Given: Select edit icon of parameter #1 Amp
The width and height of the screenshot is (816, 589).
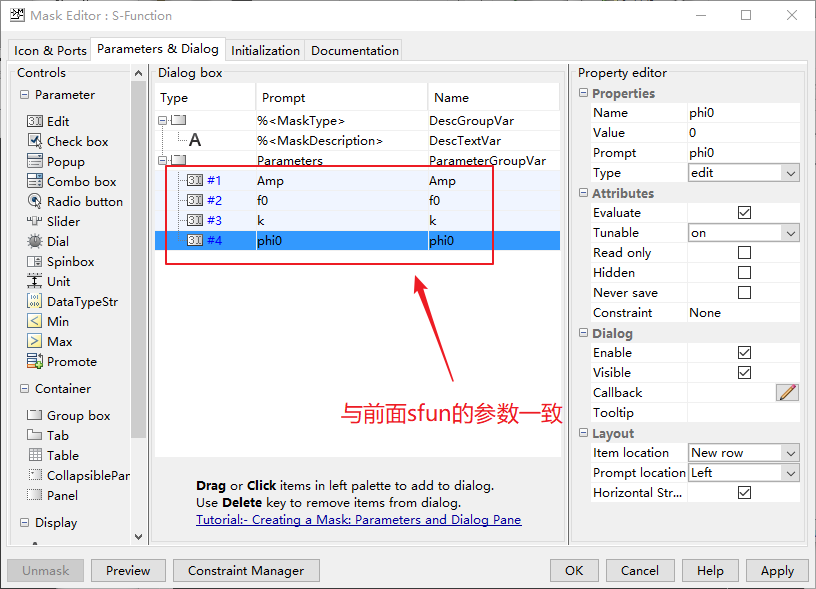Looking at the screenshot, I should click(195, 181).
